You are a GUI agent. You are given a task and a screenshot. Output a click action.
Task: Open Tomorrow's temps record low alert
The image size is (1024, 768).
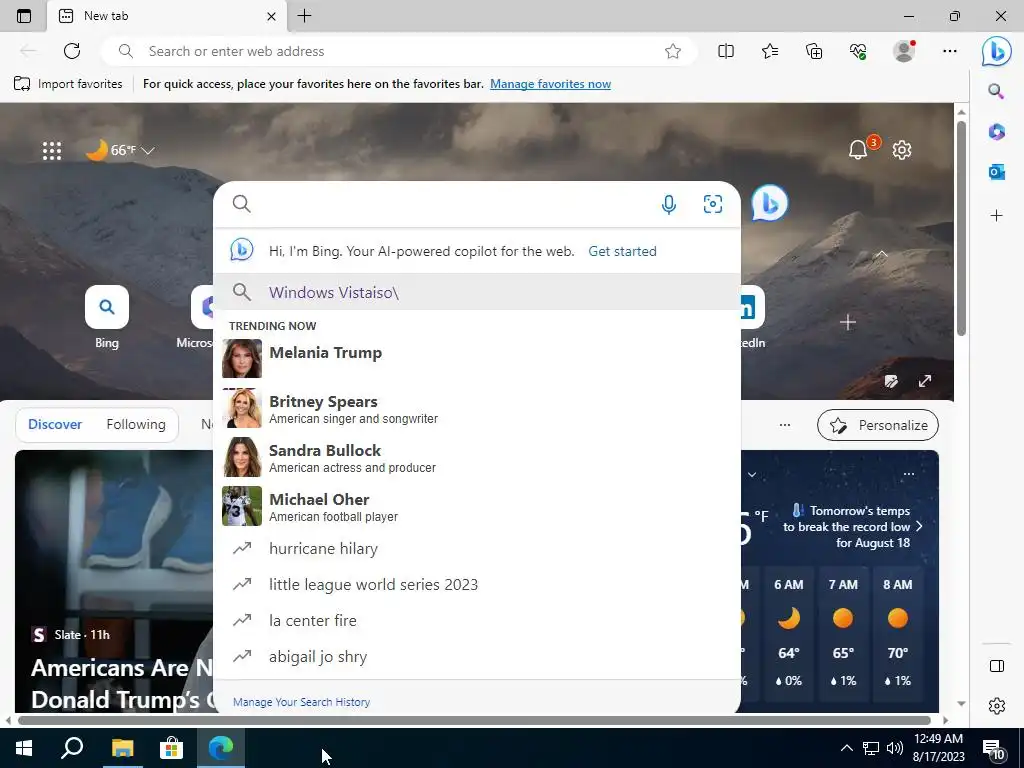853,526
